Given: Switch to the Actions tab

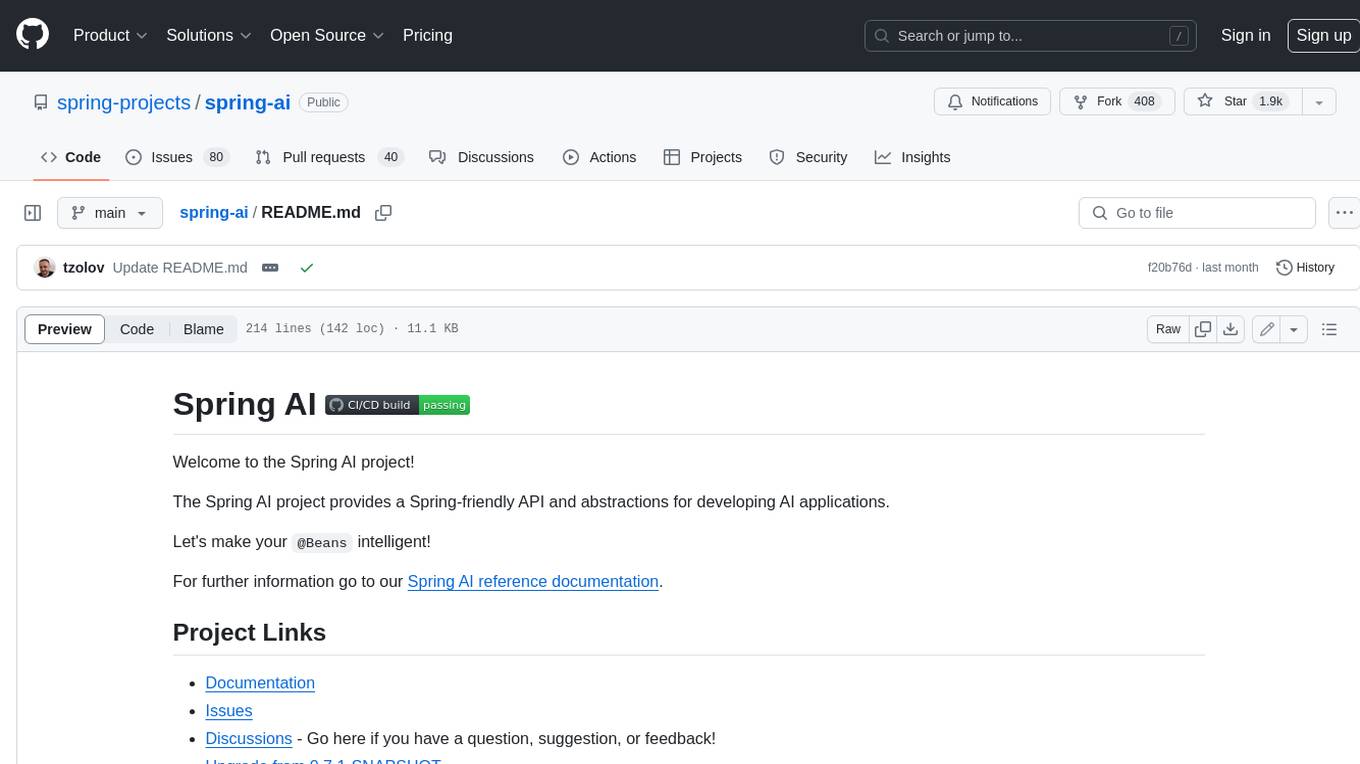Looking at the screenshot, I should pos(599,157).
